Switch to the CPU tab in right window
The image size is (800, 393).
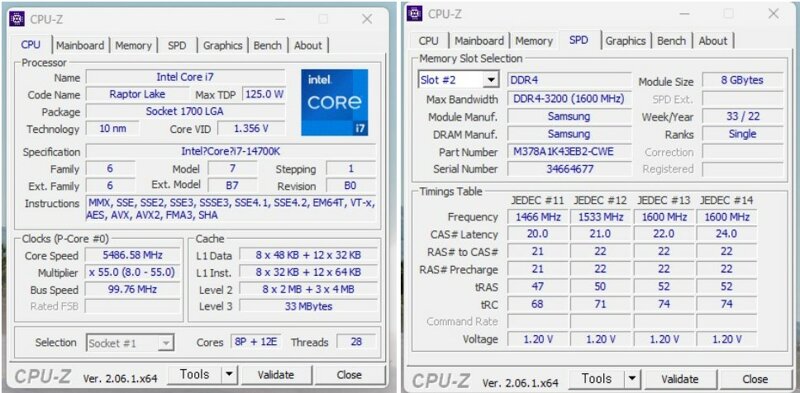pos(429,41)
